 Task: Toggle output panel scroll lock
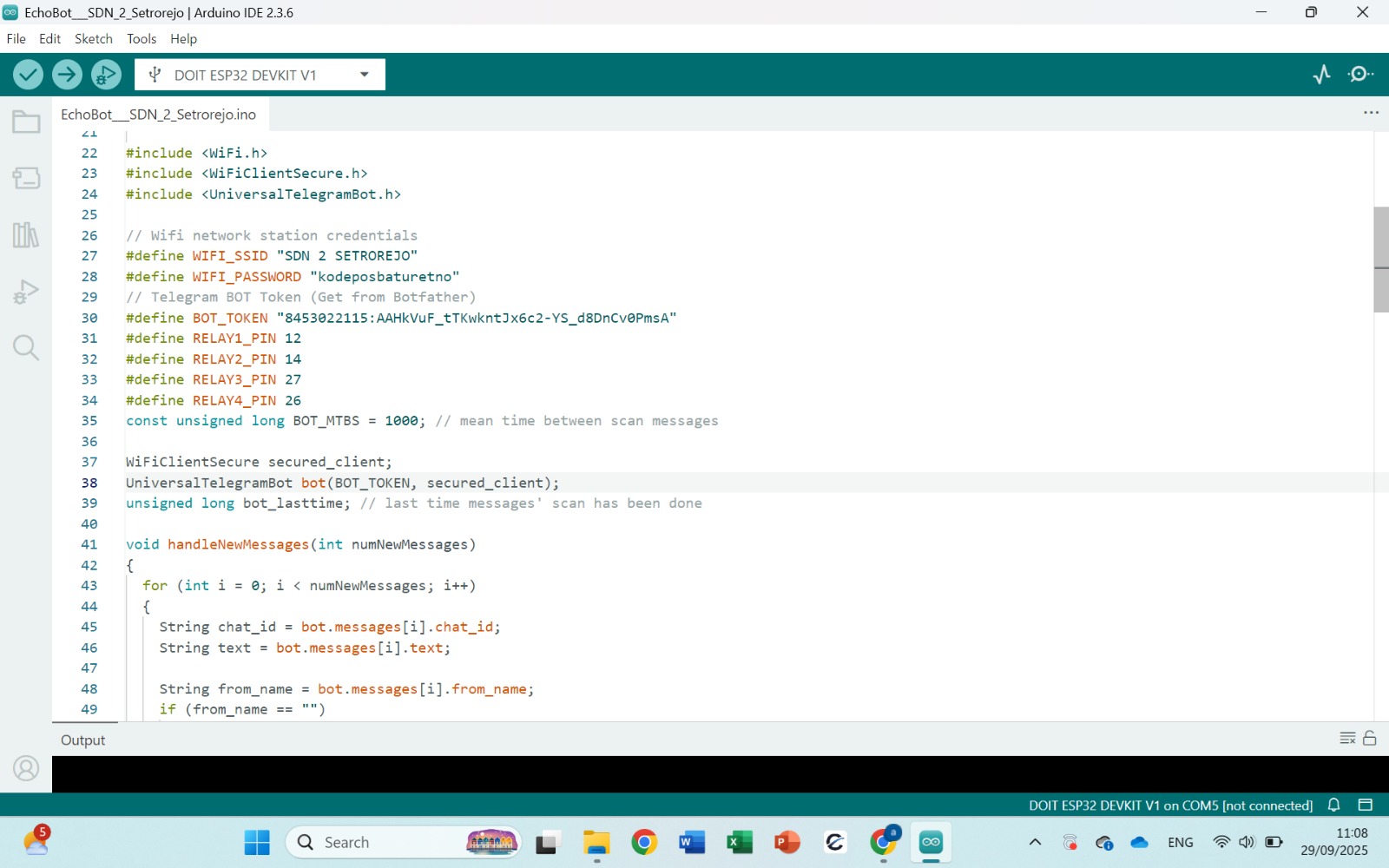coord(1370,739)
